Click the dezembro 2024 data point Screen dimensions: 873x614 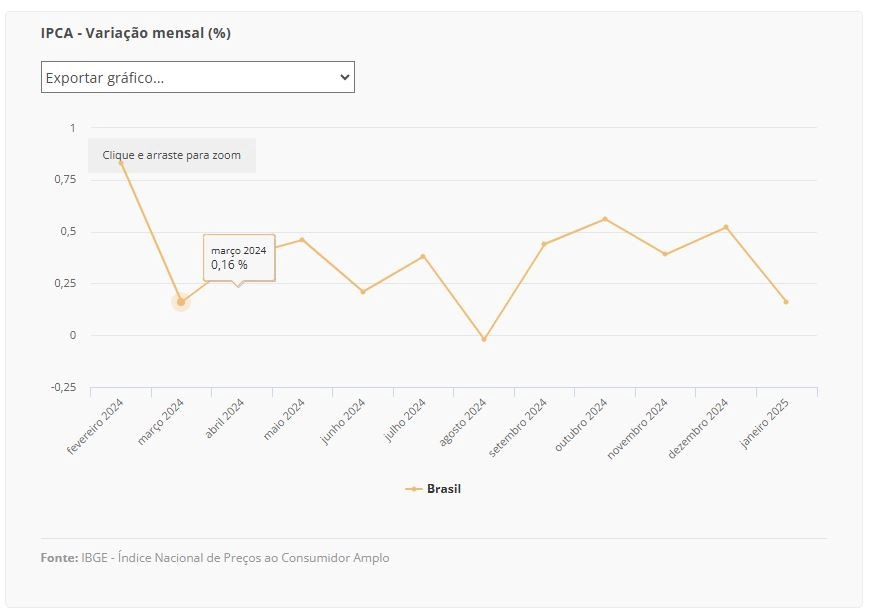click(725, 227)
